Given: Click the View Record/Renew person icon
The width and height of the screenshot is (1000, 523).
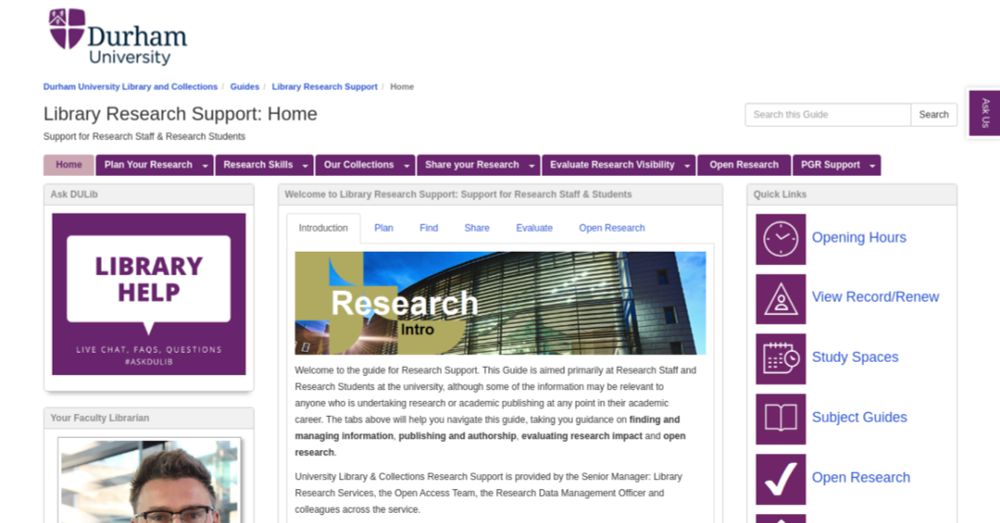Looking at the screenshot, I should pos(781,299).
